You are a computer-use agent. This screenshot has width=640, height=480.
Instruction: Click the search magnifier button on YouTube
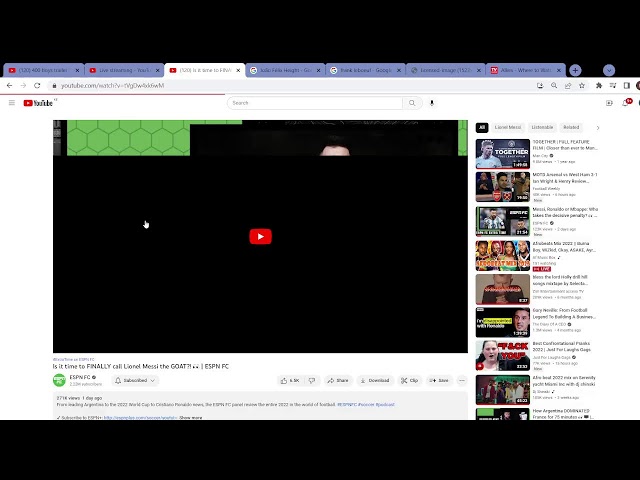pyautogui.click(x=412, y=103)
